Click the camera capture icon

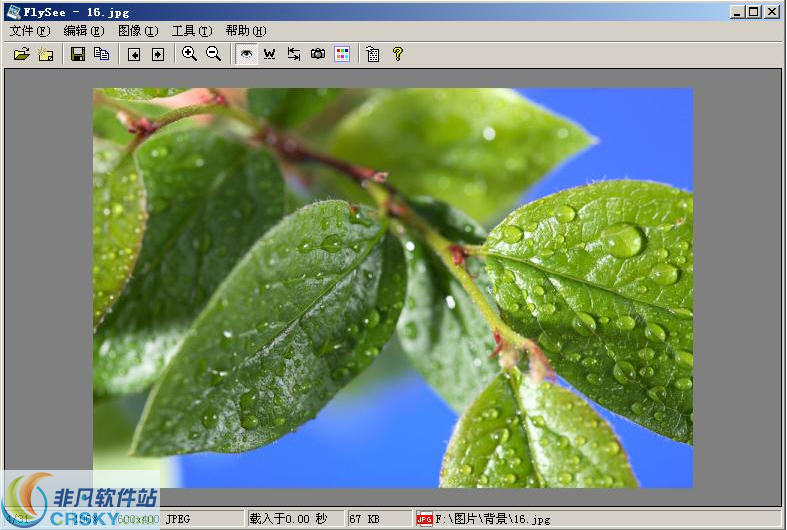(318, 54)
